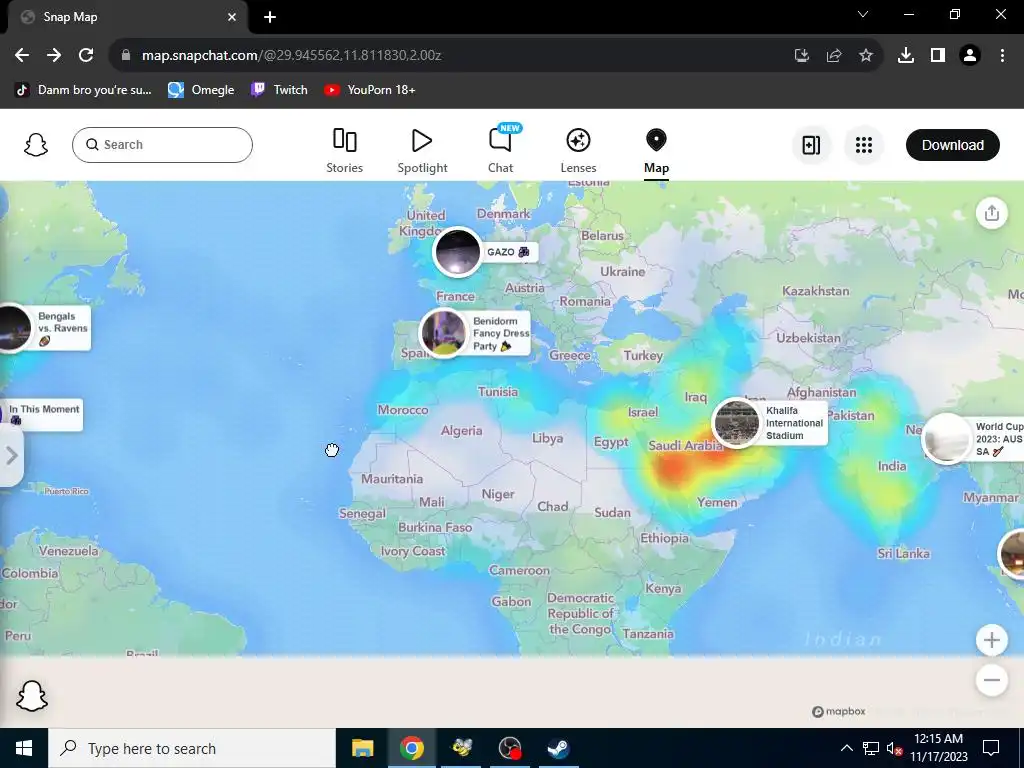This screenshot has height=768, width=1024.
Task: Open File Explorer from taskbar
Action: click(362, 748)
